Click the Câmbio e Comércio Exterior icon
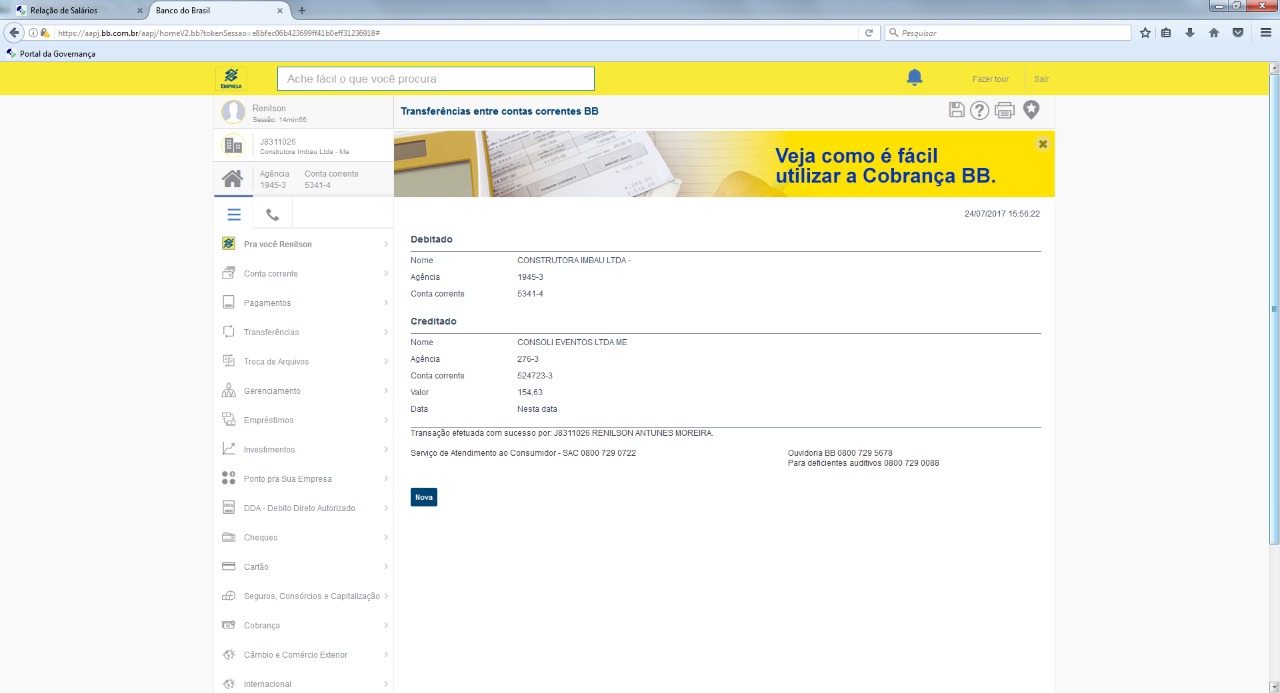The width and height of the screenshot is (1280, 693). pyautogui.click(x=228, y=655)
